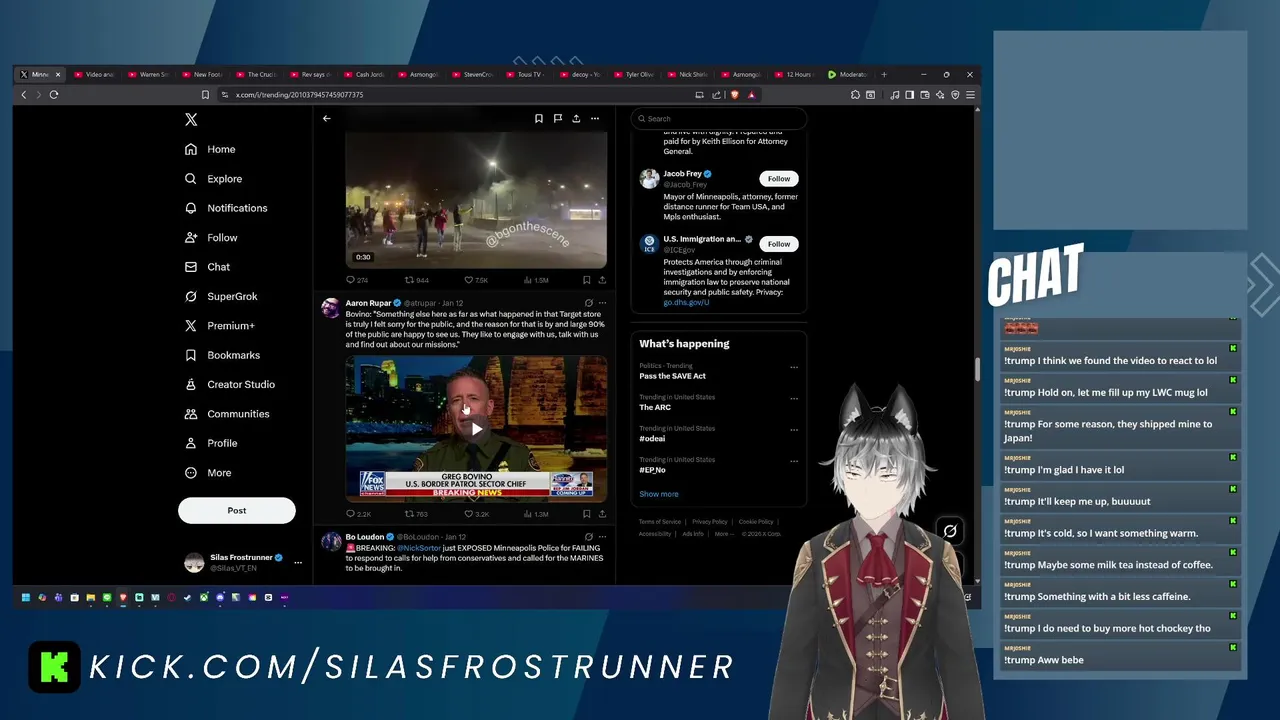Click Grok icon on Bo Loudon's post

(588, 537)
